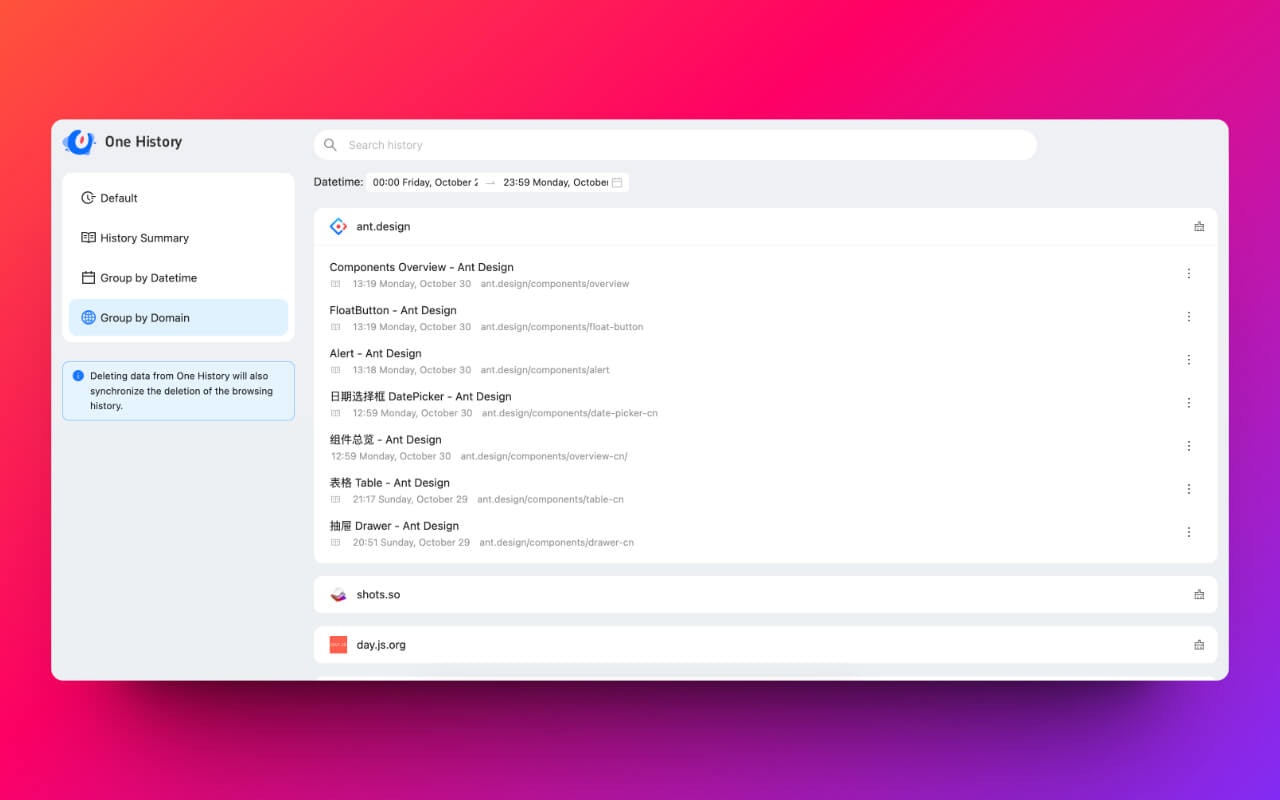Click the One History title text
Image resolution: width=1280 pixels, height=800 pixels.
click(x=143, y=142)
